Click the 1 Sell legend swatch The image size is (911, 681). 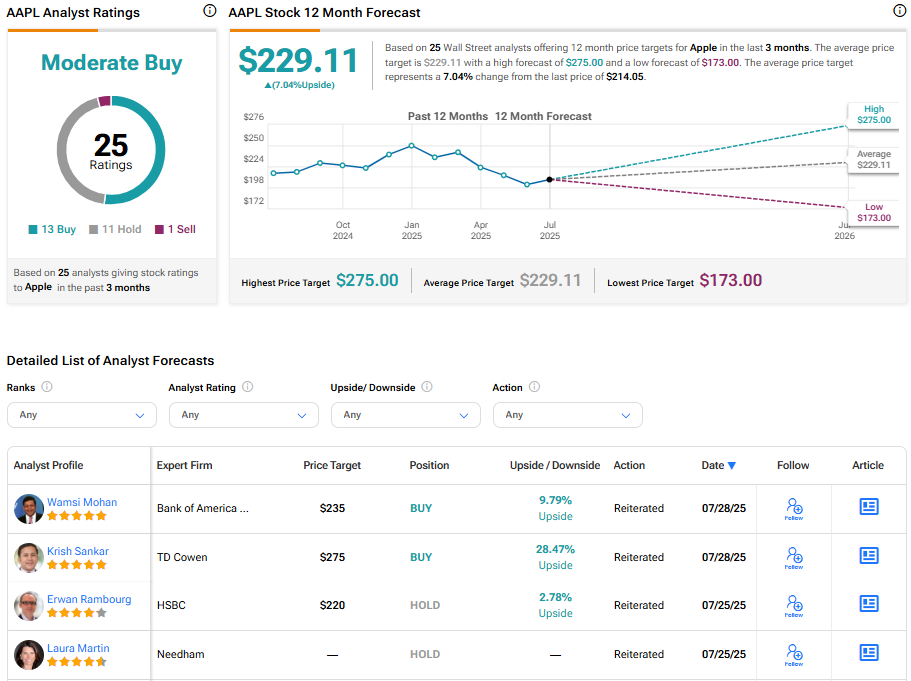[x=158, y=229]
